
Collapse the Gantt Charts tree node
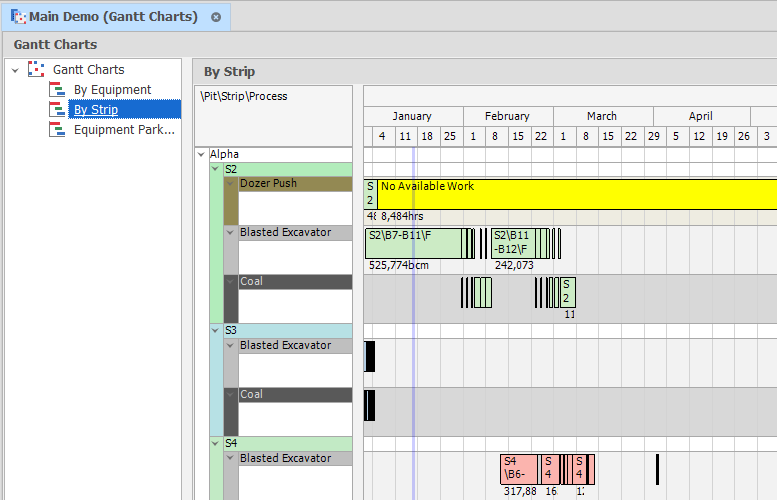click(15, 70)
